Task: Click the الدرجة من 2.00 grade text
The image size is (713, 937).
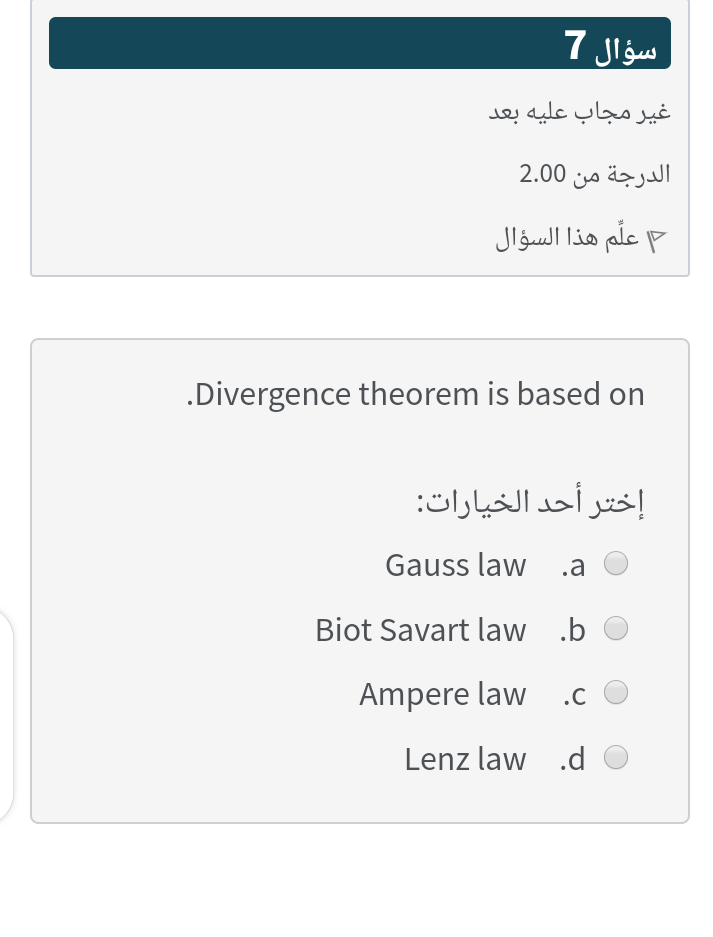Action: pos(595,174)
